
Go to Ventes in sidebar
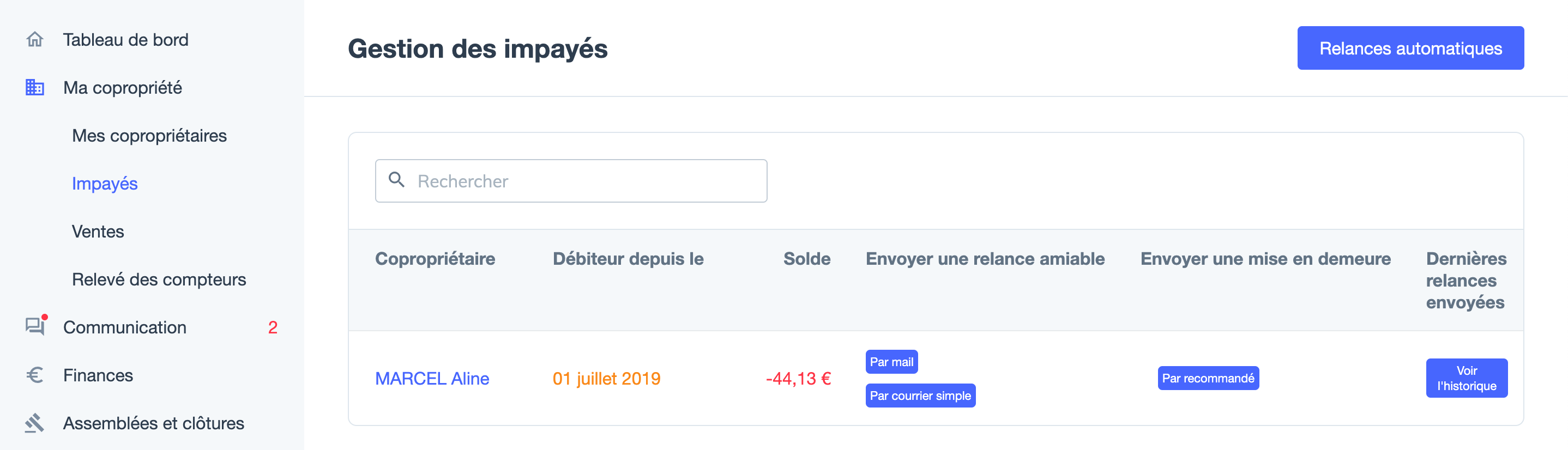point(98,232)
